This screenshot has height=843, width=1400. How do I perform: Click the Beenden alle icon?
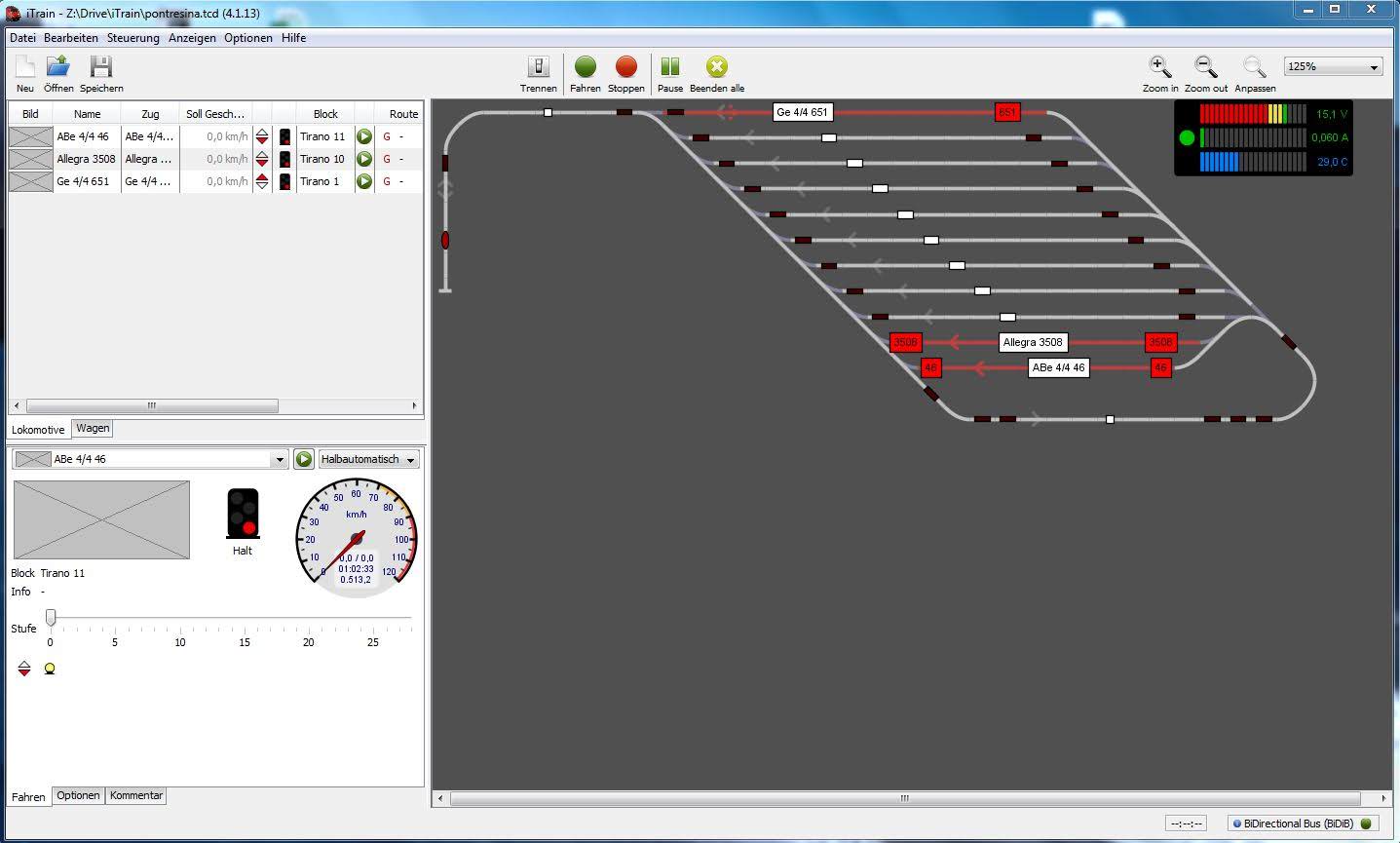716,67
